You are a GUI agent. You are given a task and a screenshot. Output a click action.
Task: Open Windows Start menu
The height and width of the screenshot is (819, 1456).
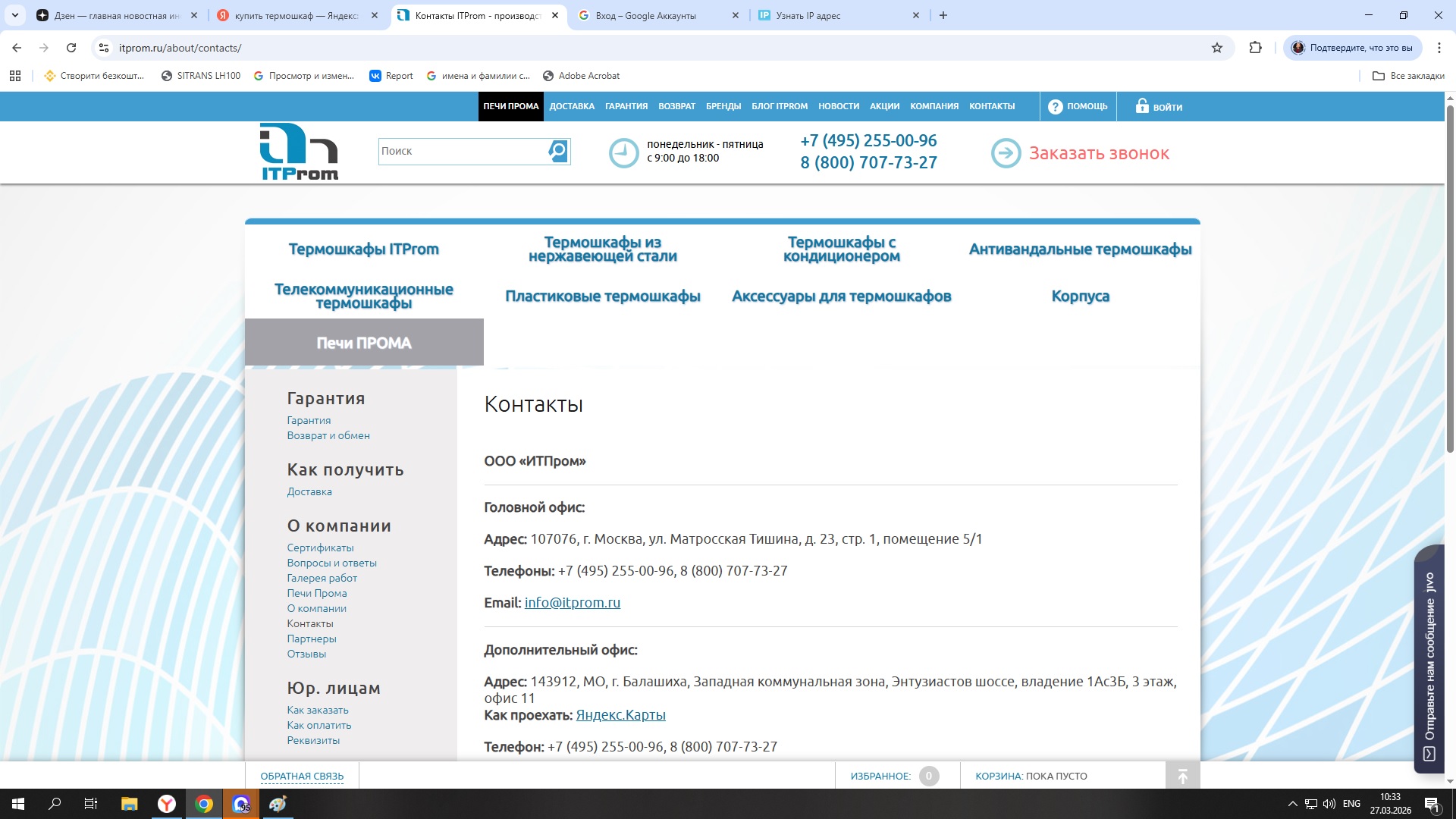[x=18, y=804]
